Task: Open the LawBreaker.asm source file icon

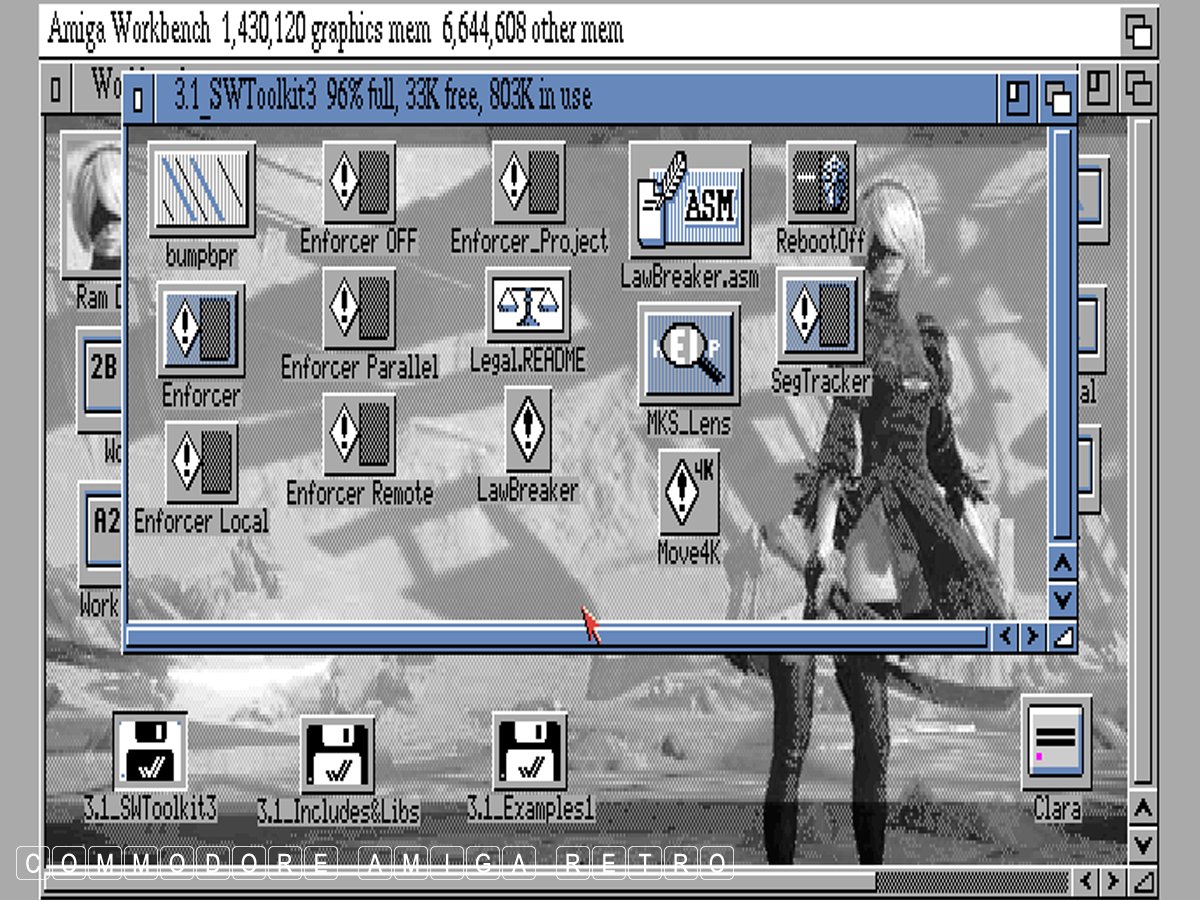Action: tap(689, 200)
